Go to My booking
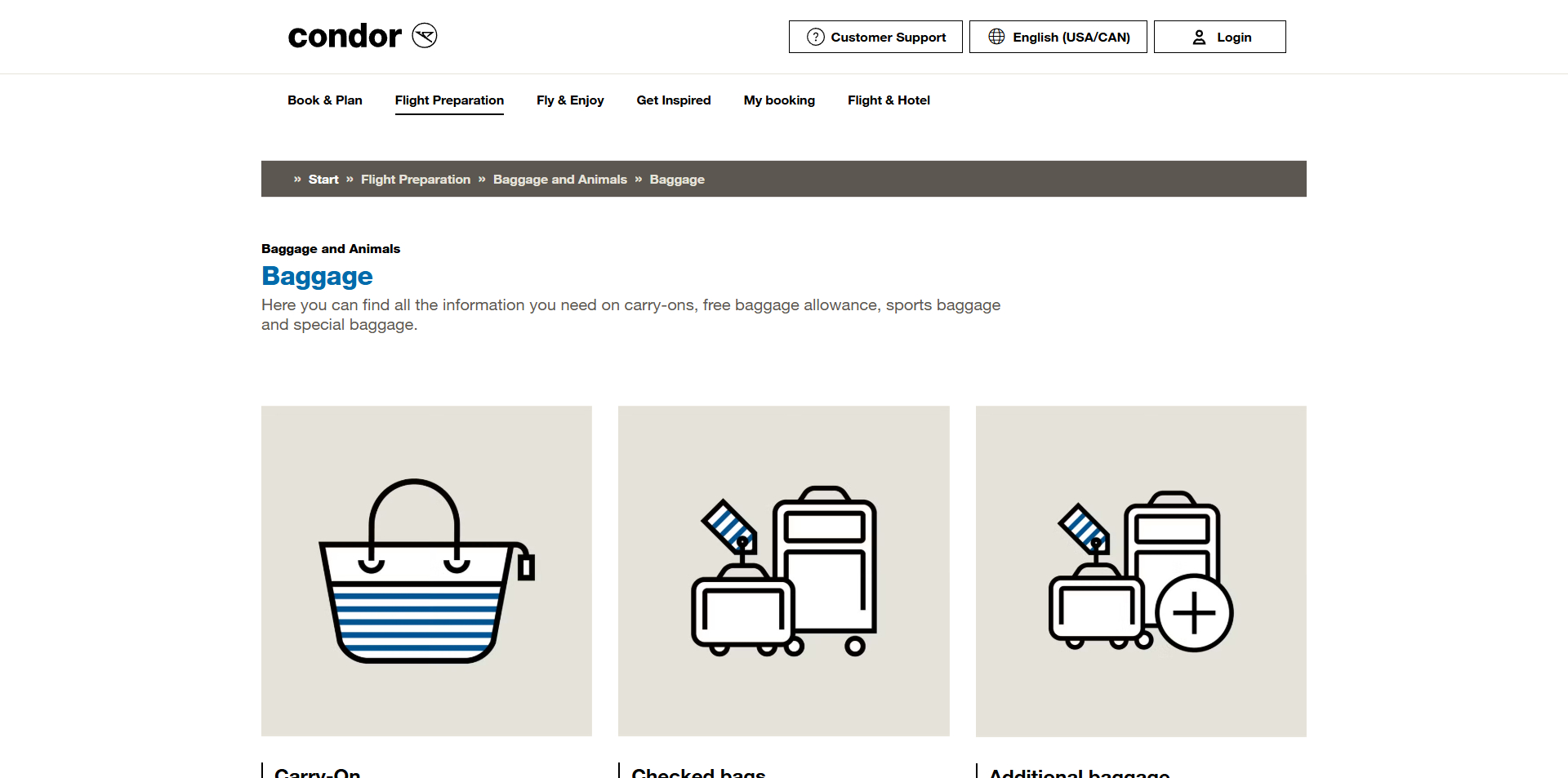Image resolution: width=1568 pixels, height=778 pixels. [x=779, y=100]
